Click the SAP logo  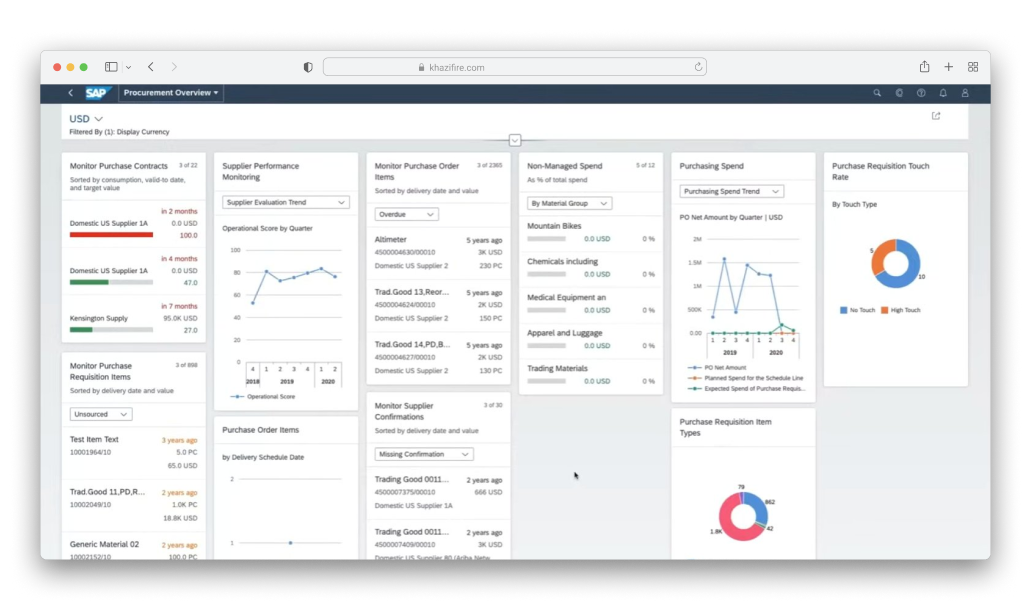click(96, 93)
